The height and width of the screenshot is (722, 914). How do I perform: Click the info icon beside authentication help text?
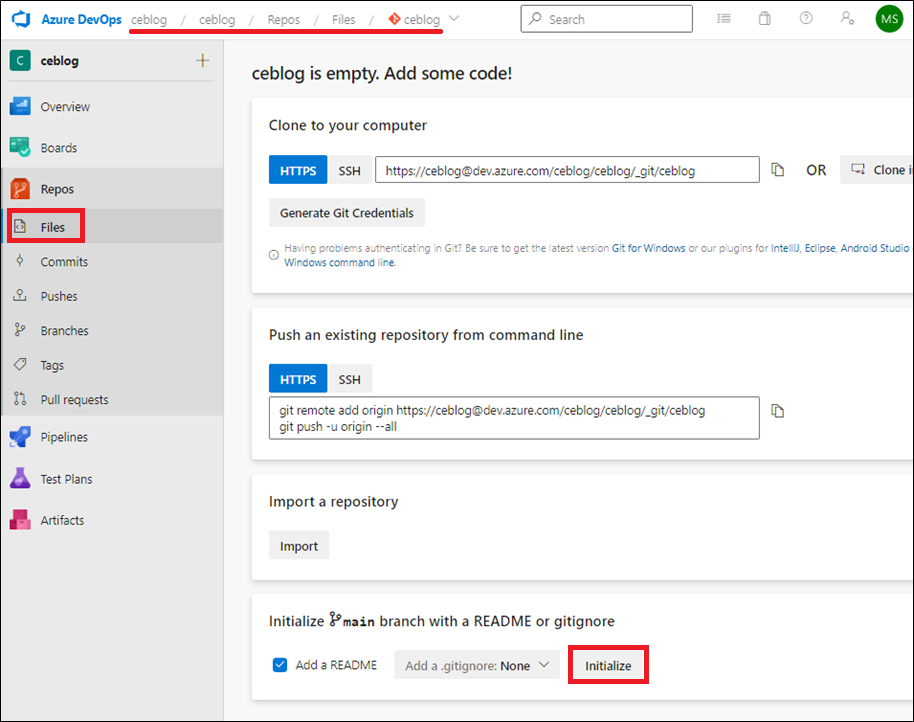[273, 255]
